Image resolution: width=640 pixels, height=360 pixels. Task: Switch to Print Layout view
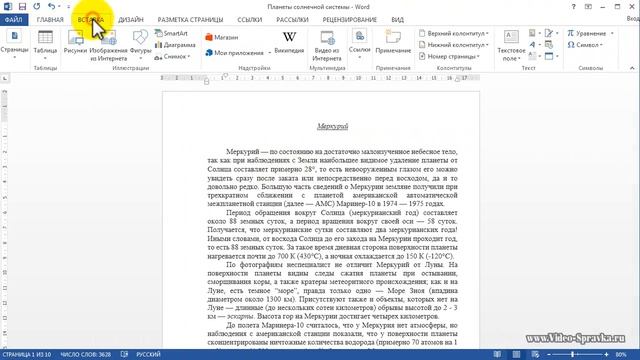(x=516, y=354)
